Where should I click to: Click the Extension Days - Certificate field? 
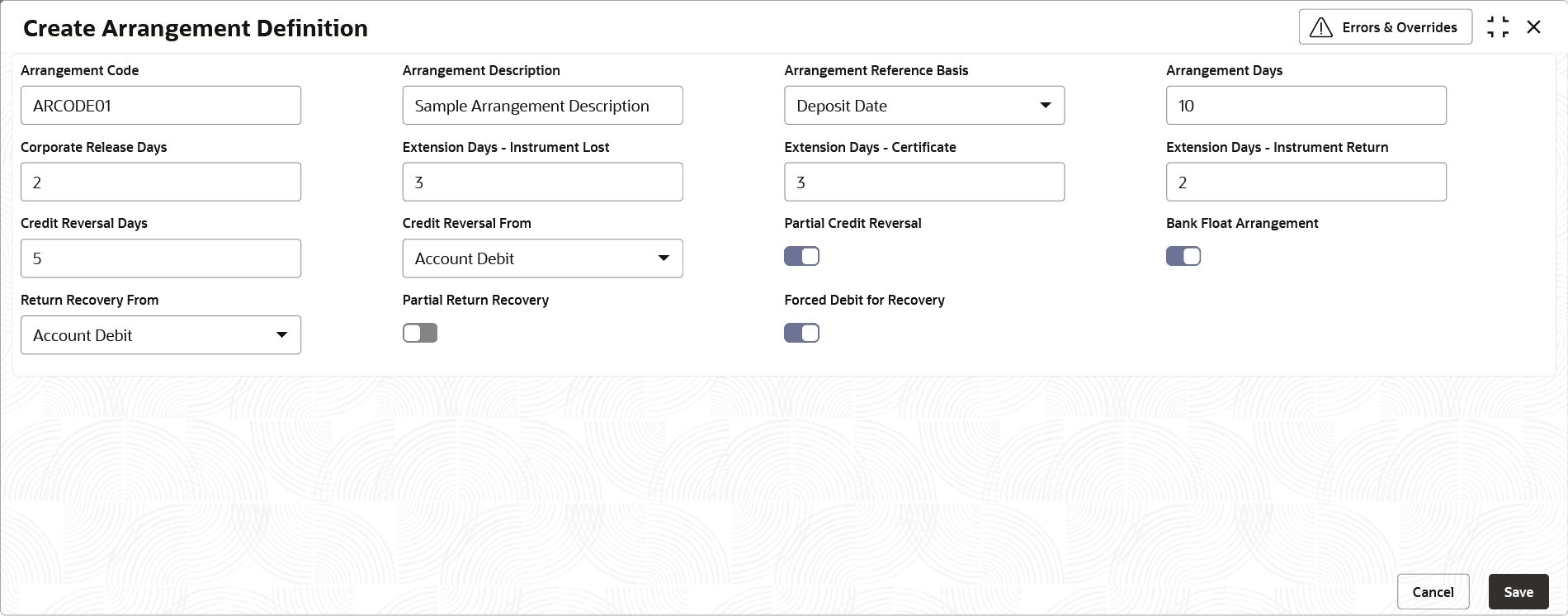(x=924, y=182)
